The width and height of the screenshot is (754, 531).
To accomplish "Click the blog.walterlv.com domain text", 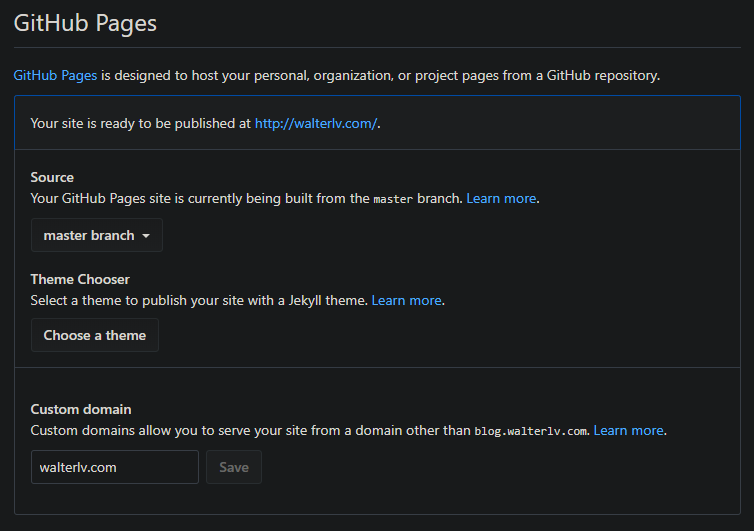I will (531, 431).
